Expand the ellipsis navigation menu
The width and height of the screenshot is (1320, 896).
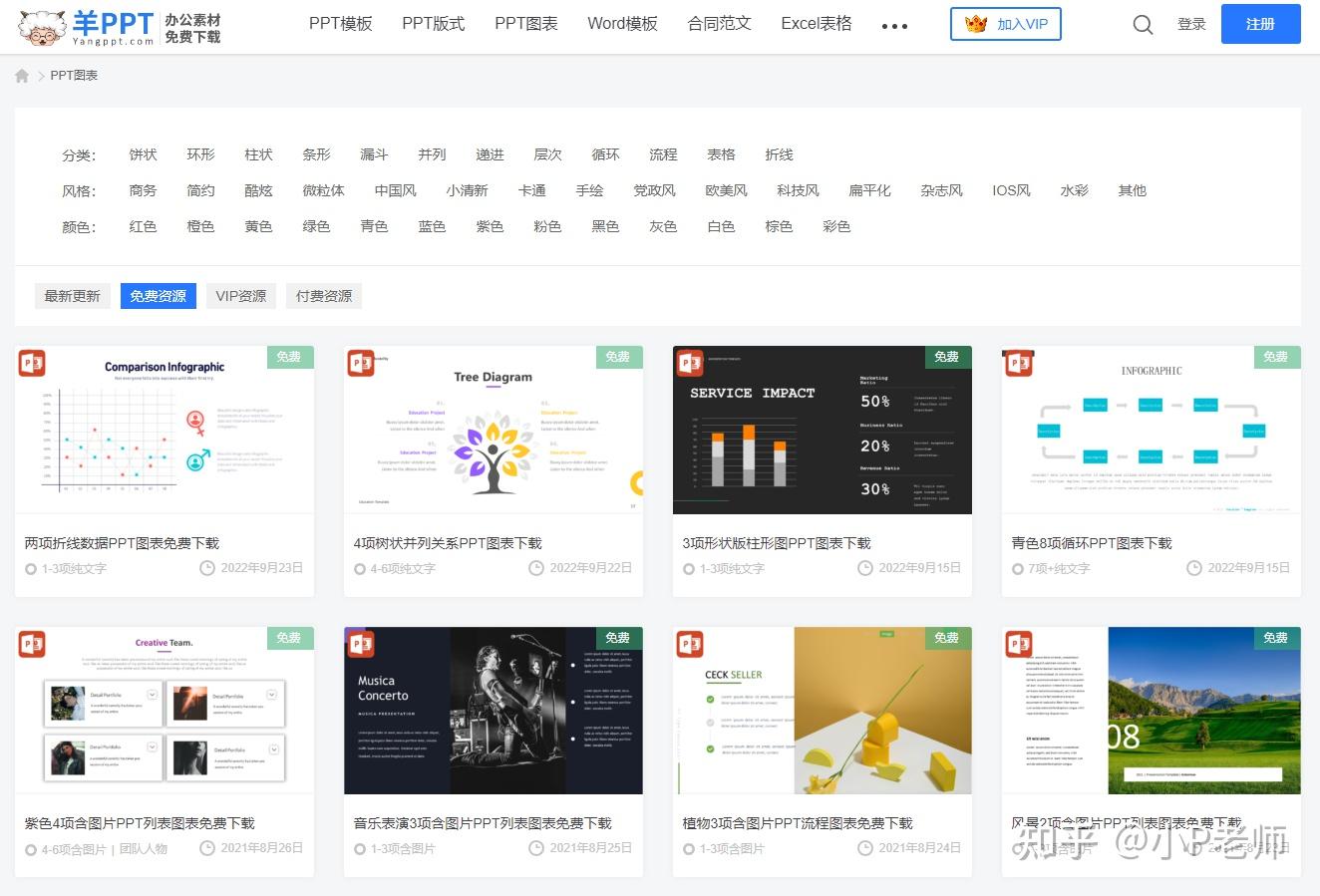894,24
